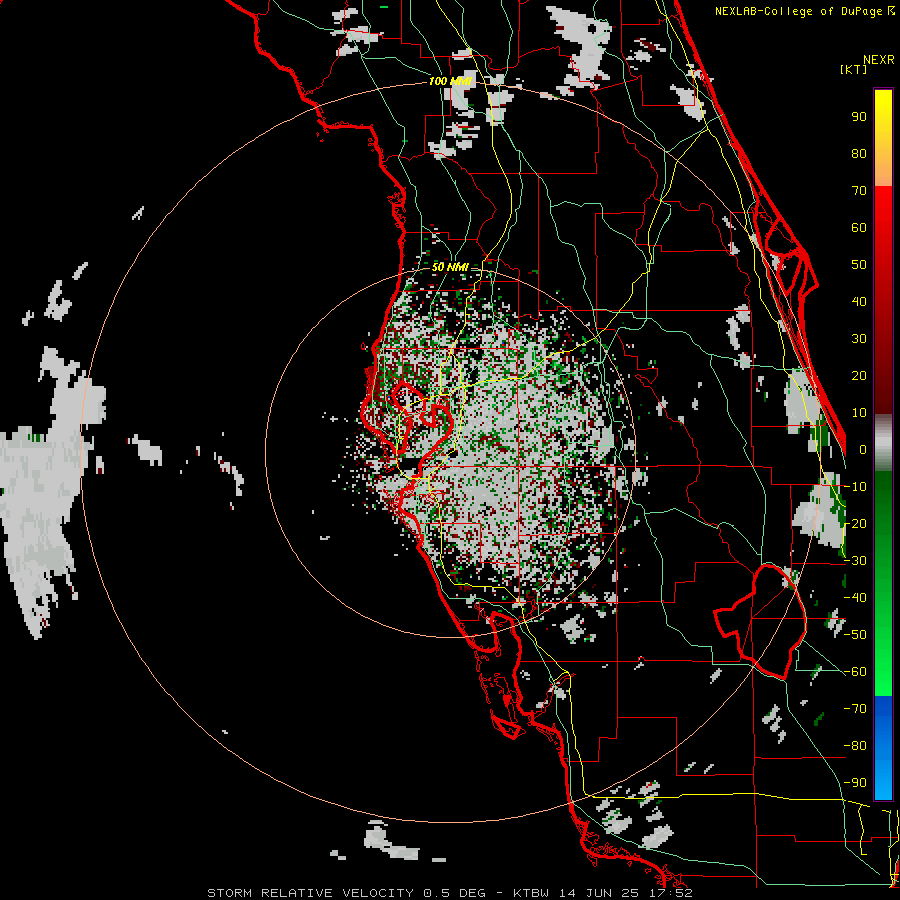Click the -90 value on velocity scale
900x900 pixels.
pyautogui.click(x=855, y=783)
